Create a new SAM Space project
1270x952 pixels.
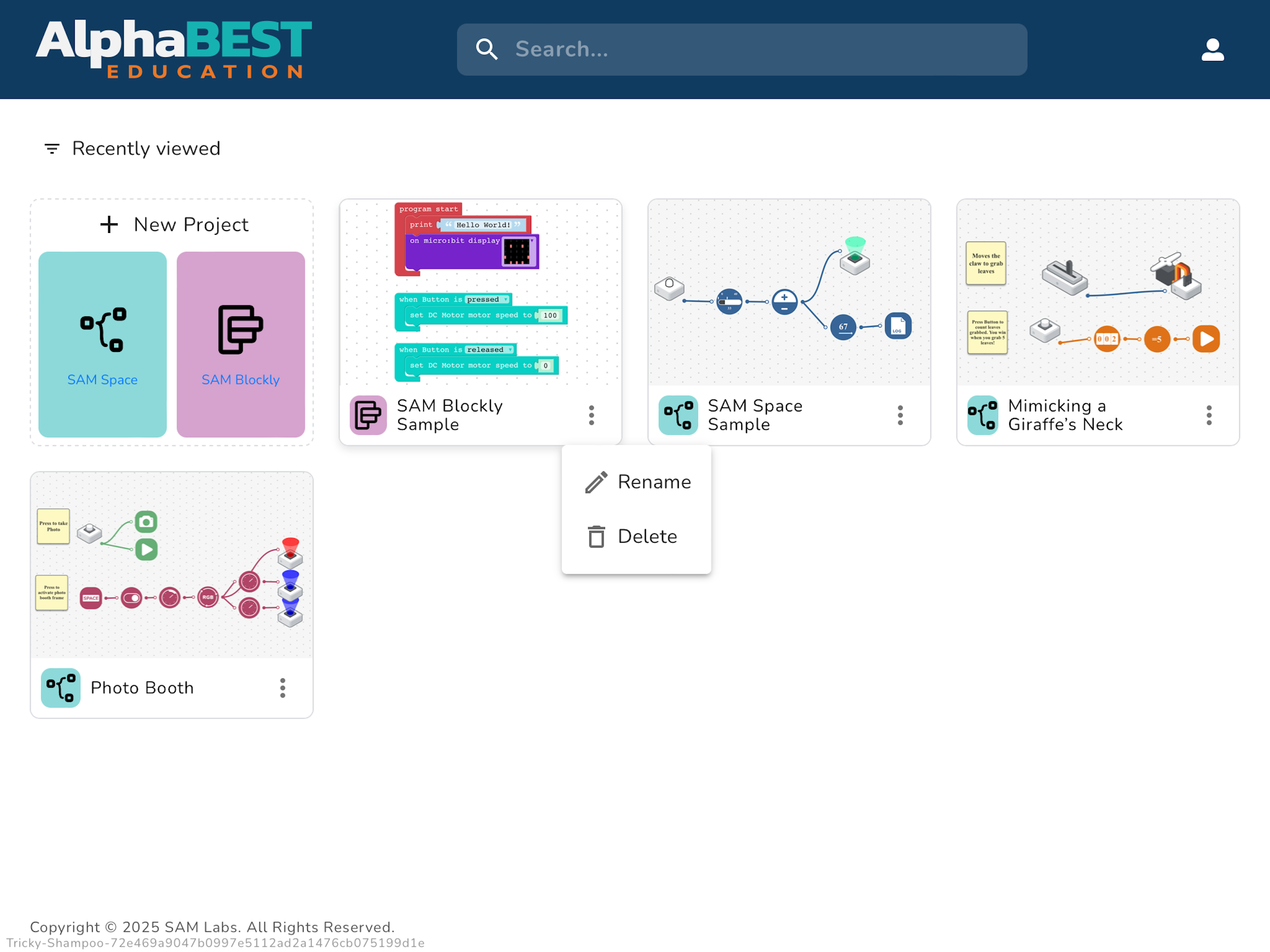click(x=102, y=344)
